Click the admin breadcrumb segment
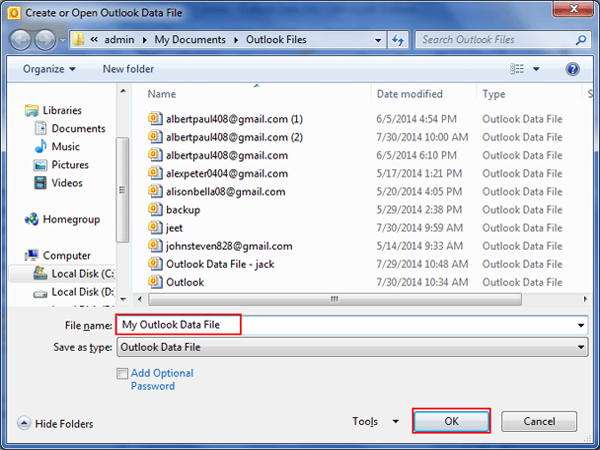600x450 pixels. pyautogui.click(x=119, y=40)
